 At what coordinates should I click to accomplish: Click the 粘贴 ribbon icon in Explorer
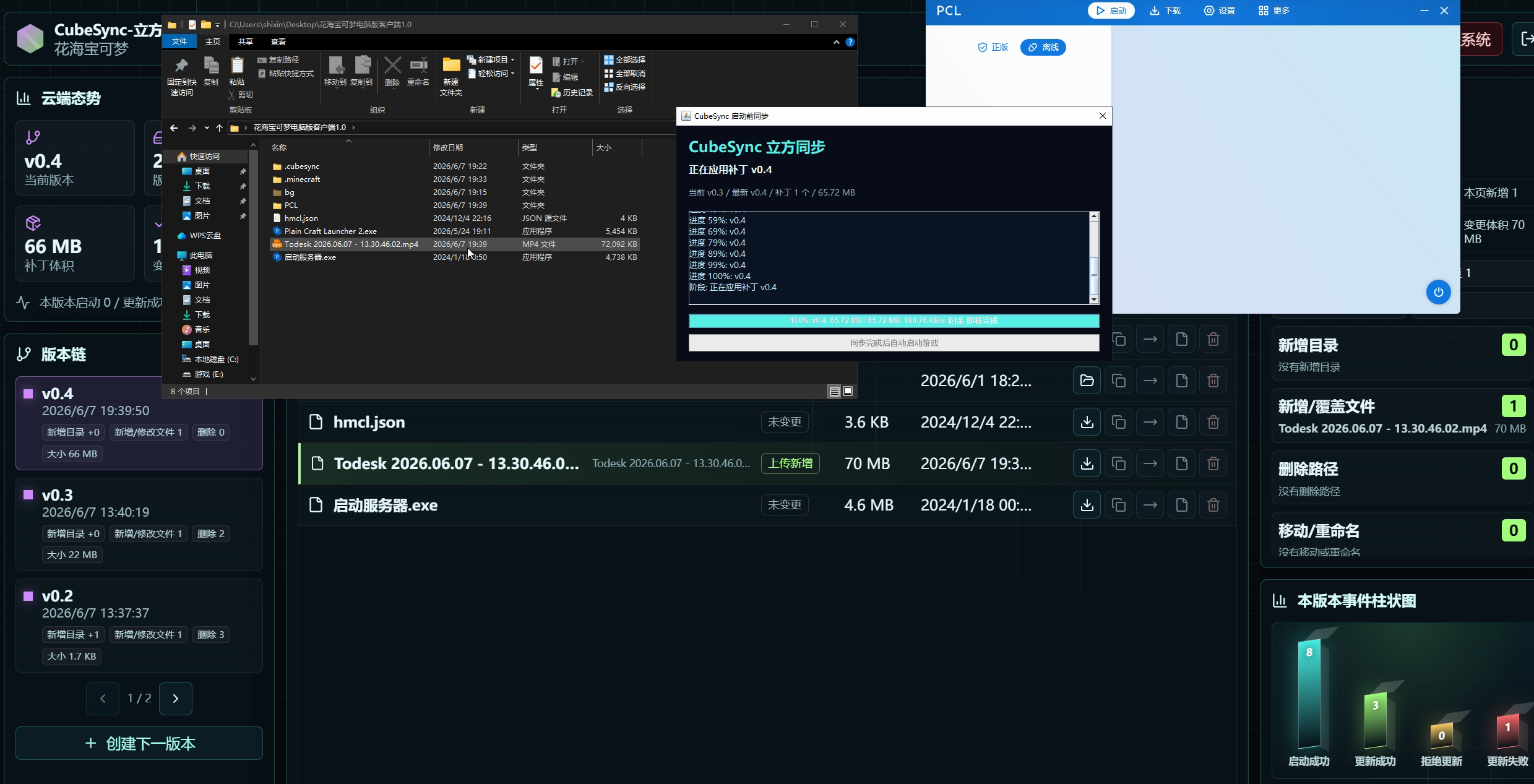coord(237,72)
